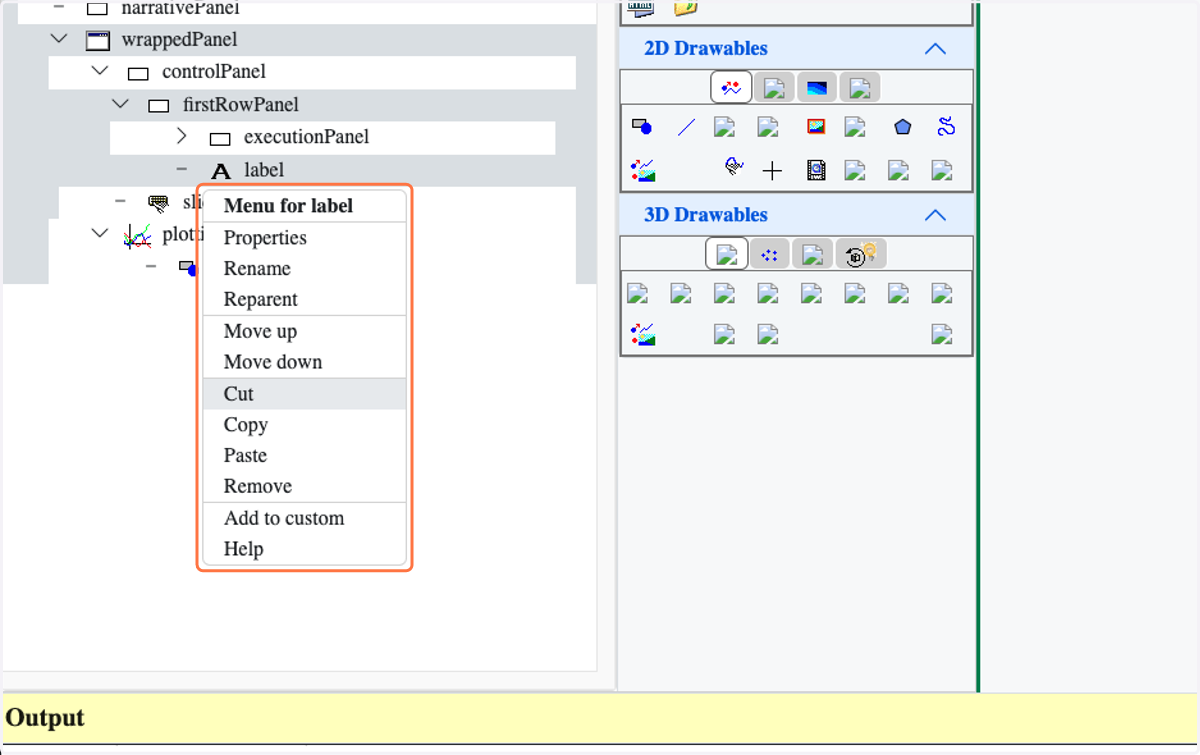Click the wrappedPanel window icon in tree
Image resolution: width=1200 pixels, height=755 pixels.
tap(97, 40)
